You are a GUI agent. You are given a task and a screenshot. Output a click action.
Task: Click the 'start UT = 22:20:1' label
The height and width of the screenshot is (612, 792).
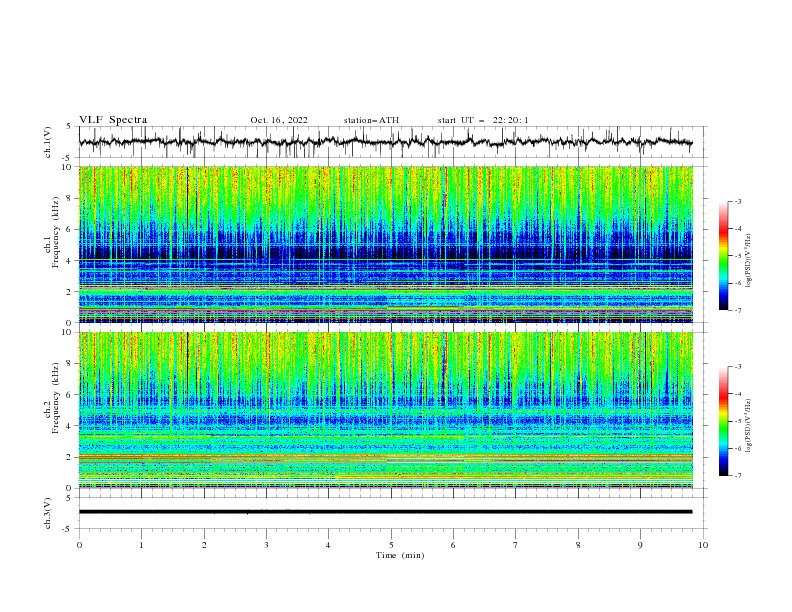(483, 120)
